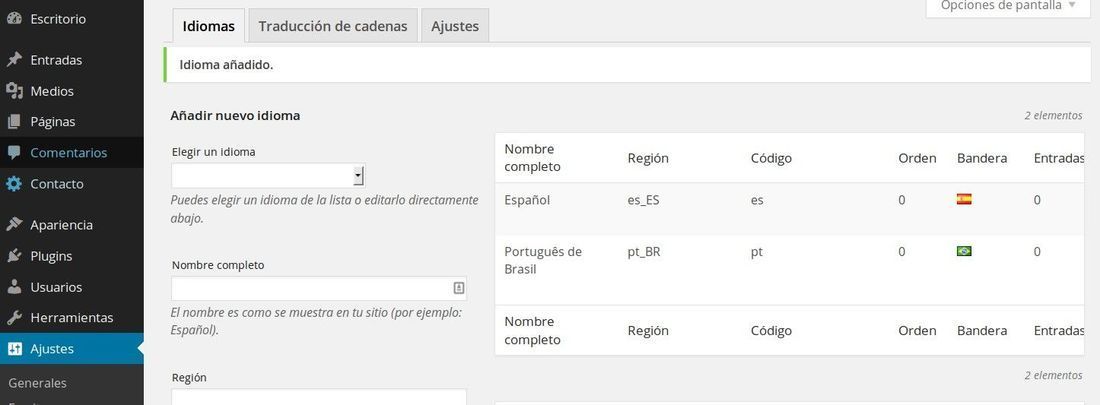
Task: Click the Brazilian flag for Português
Action: coord(964,251)
